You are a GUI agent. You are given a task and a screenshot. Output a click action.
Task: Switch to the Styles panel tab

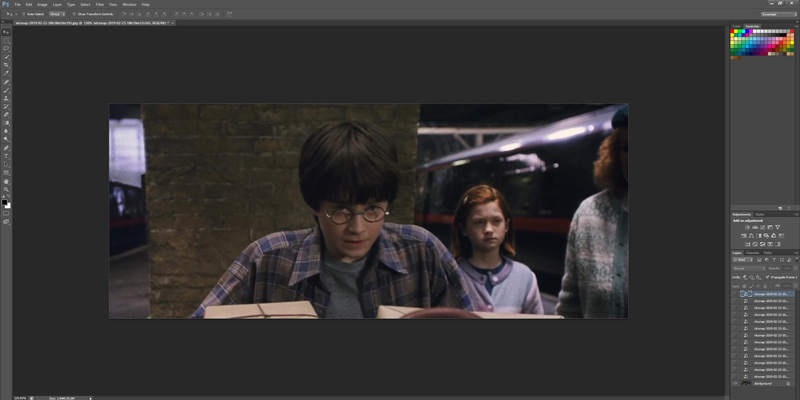759,213
